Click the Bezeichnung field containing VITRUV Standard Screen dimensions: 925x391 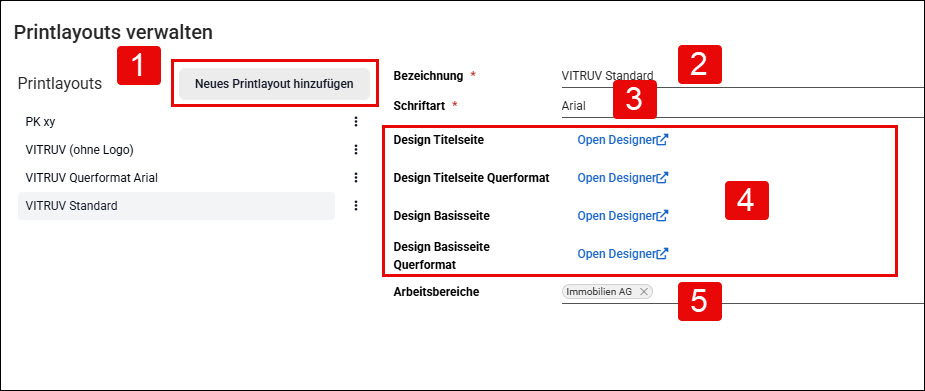743,75
